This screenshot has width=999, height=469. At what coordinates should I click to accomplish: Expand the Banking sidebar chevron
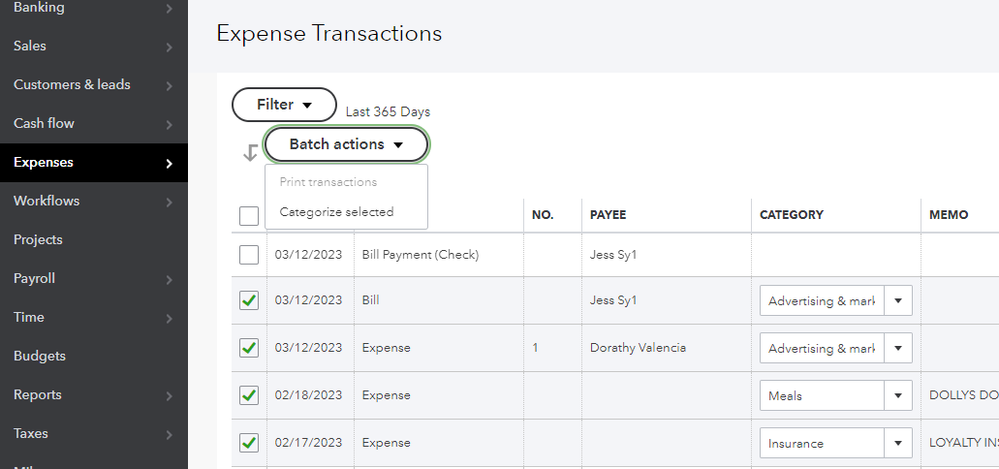(168, 9)
